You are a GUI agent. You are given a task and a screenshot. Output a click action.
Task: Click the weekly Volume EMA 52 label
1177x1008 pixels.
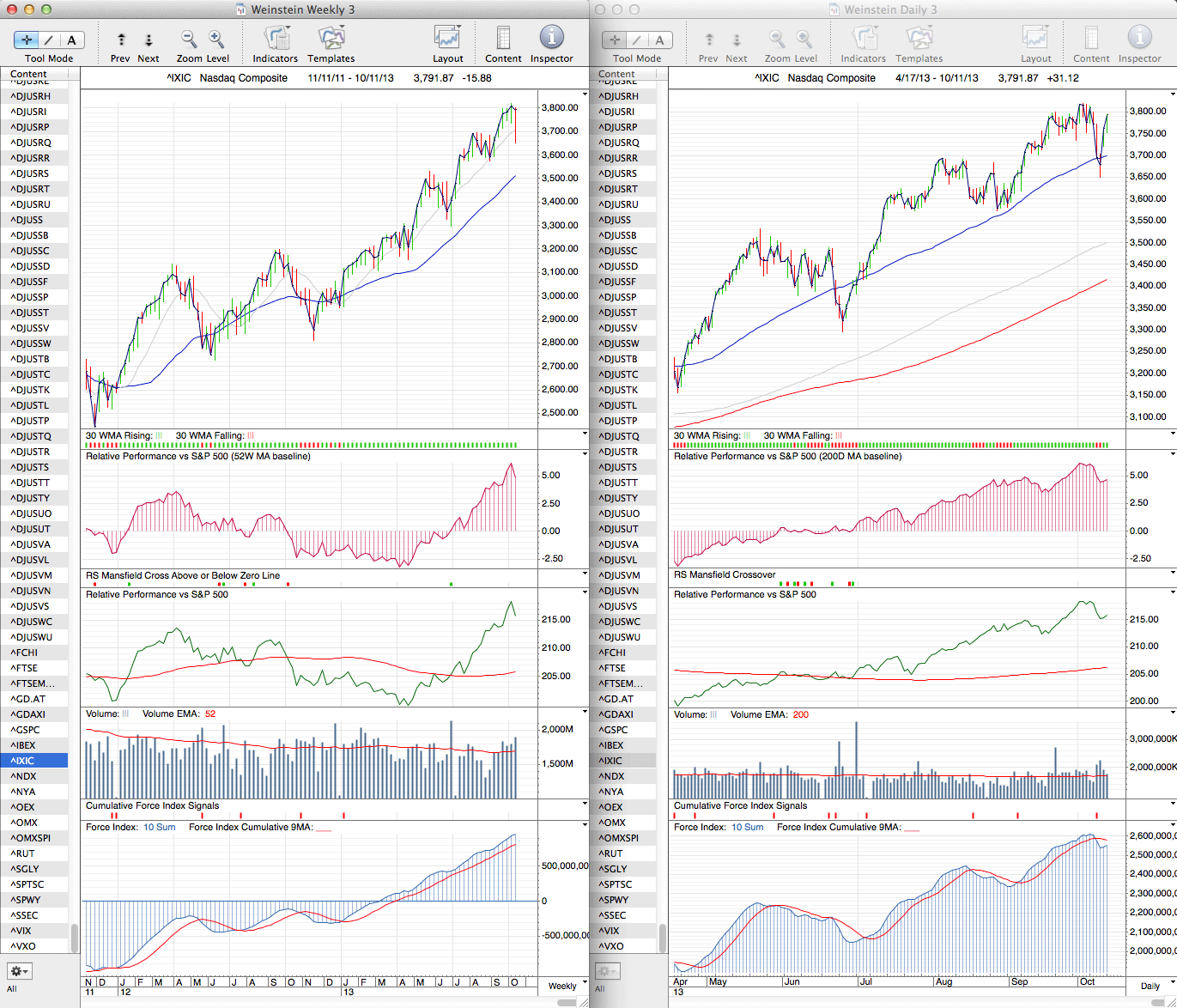click(x=179, y=713)
